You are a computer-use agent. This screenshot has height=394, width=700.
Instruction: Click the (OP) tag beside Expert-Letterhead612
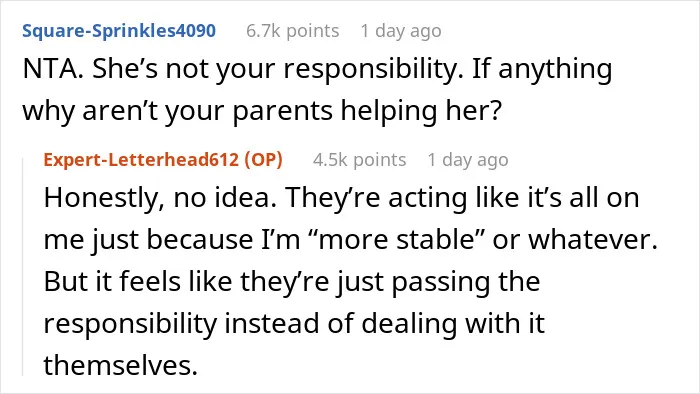tap(263, 160)
